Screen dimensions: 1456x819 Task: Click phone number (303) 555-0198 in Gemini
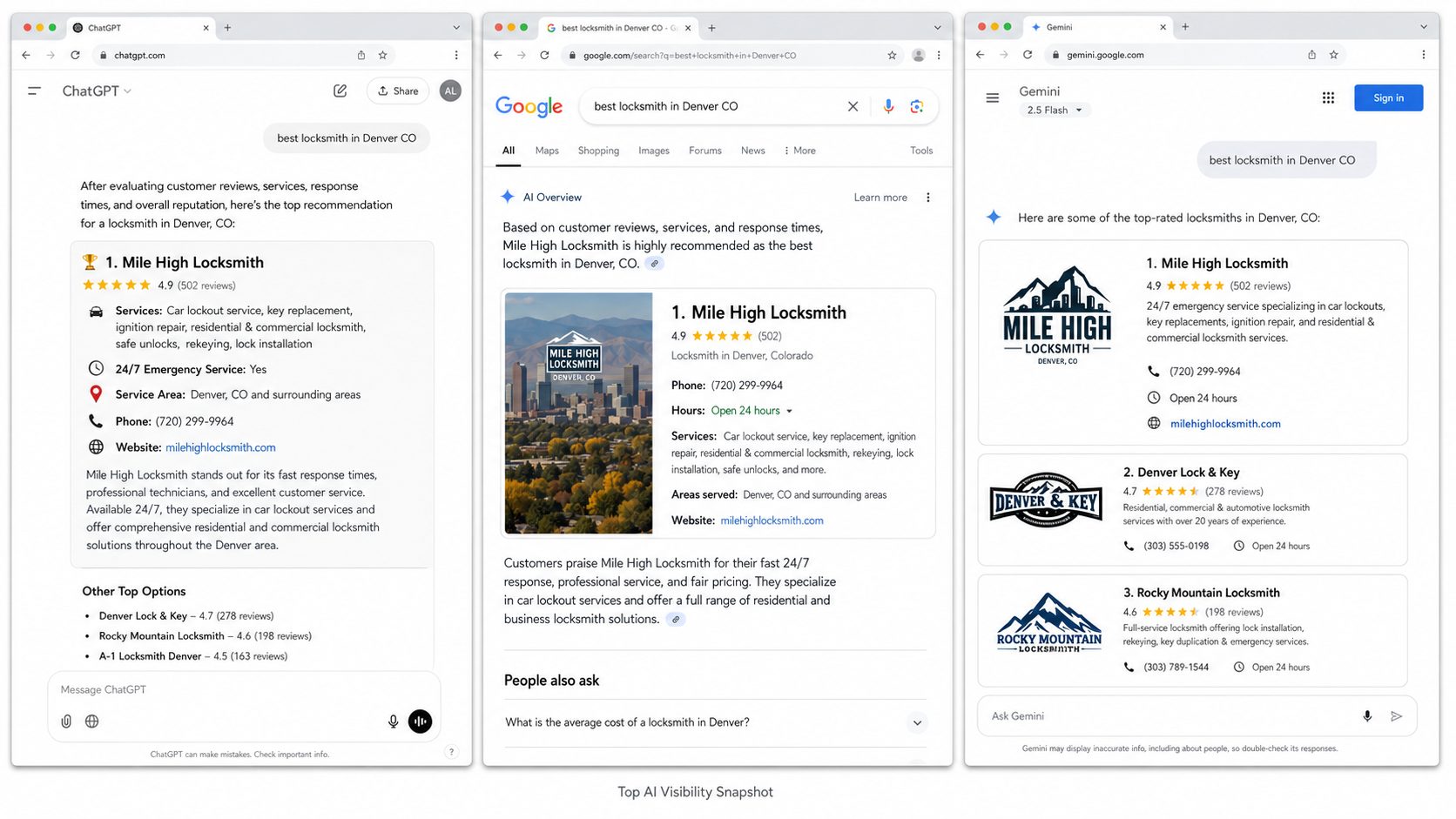pos(1176,547)
